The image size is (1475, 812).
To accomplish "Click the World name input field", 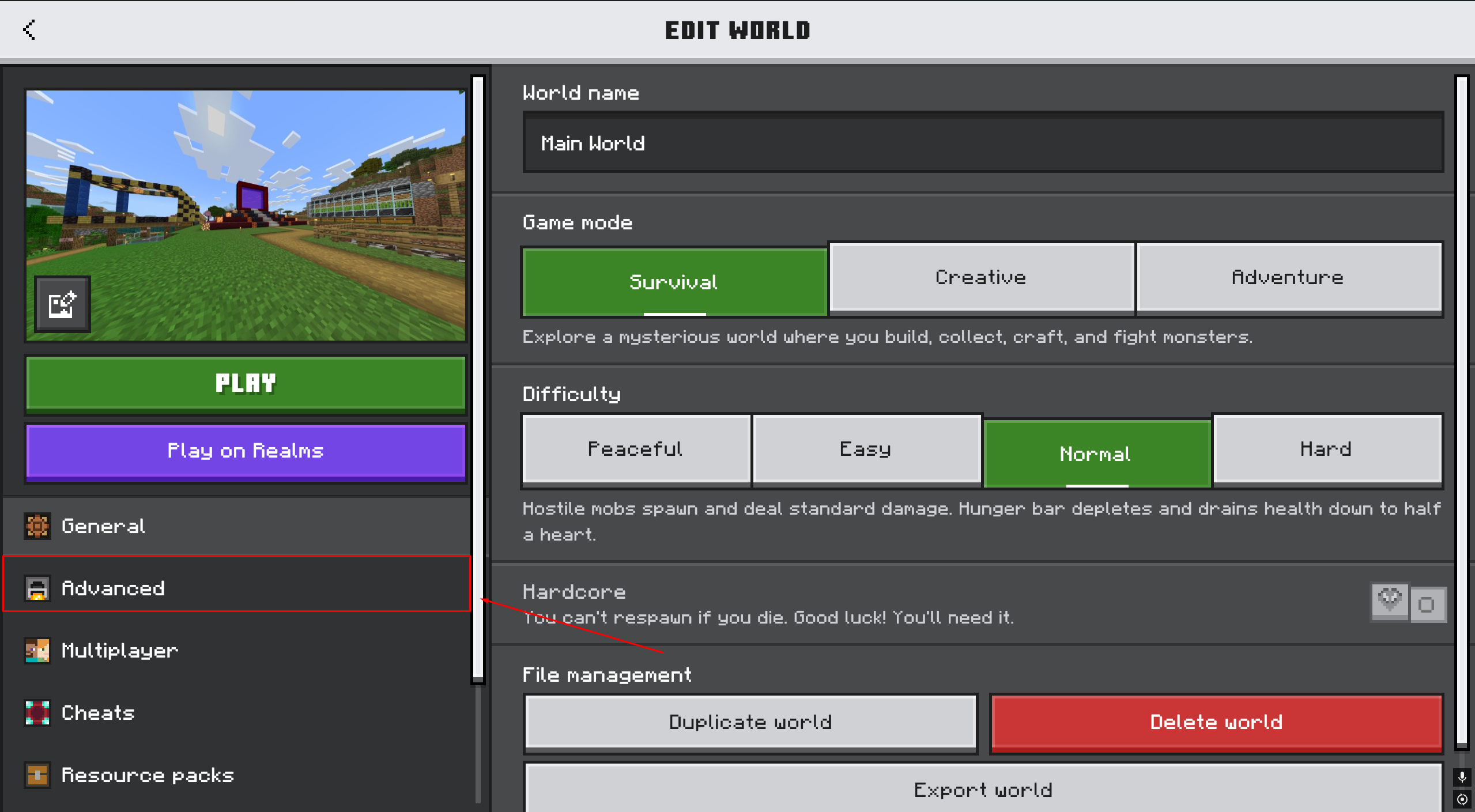I will point(983,142).
